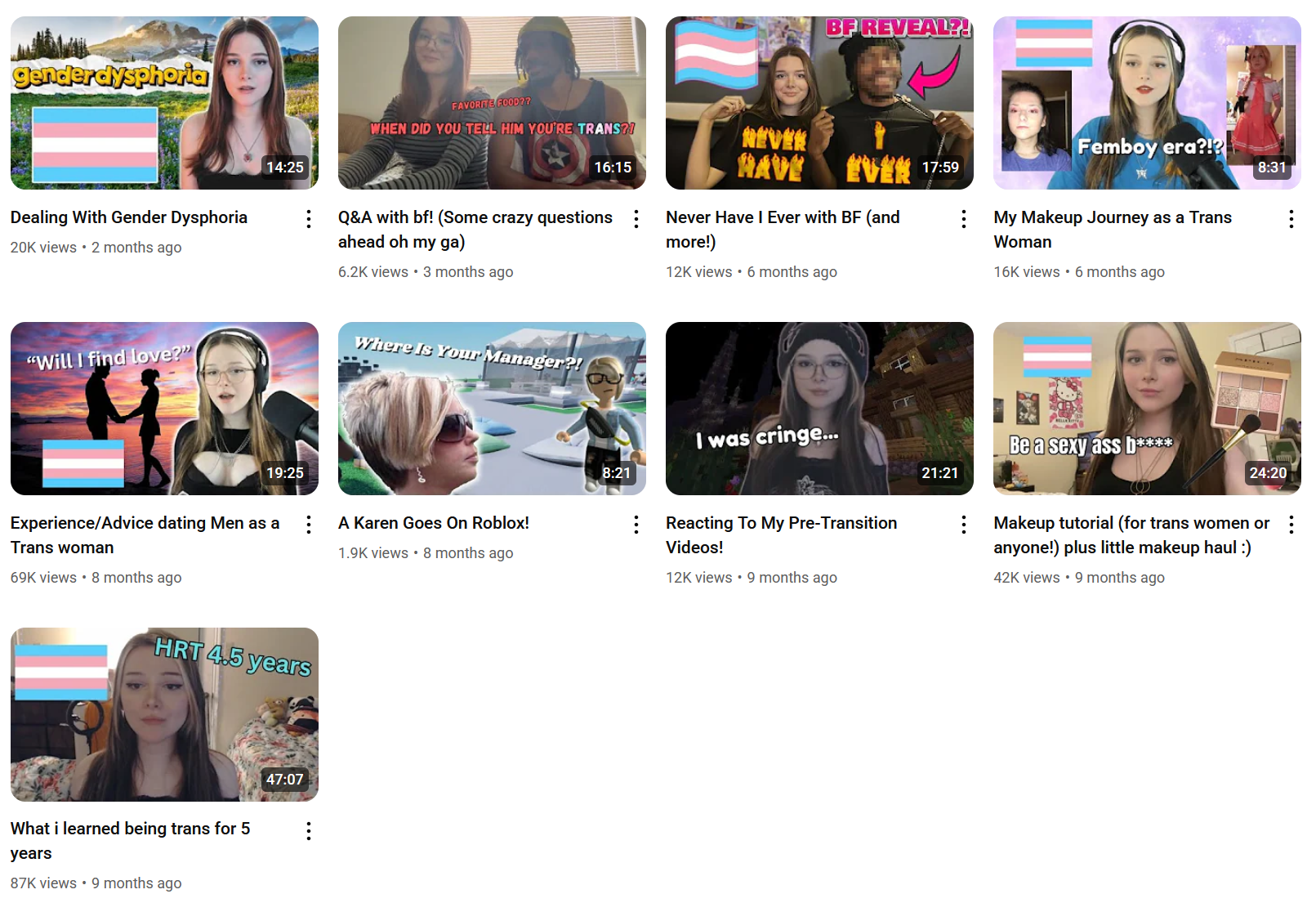
Task: Click title Experience/Advice dating Men as a Trans woman
Action: [145, 535]
